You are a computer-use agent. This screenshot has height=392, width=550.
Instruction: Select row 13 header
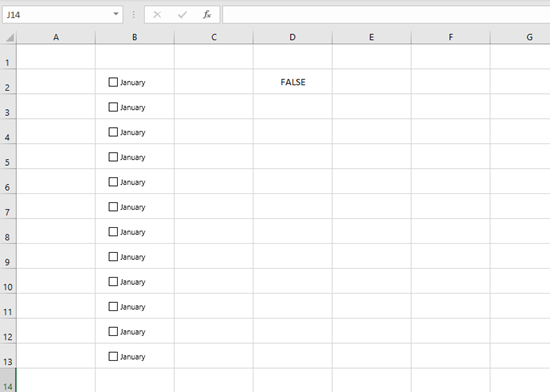click(8, 356)
